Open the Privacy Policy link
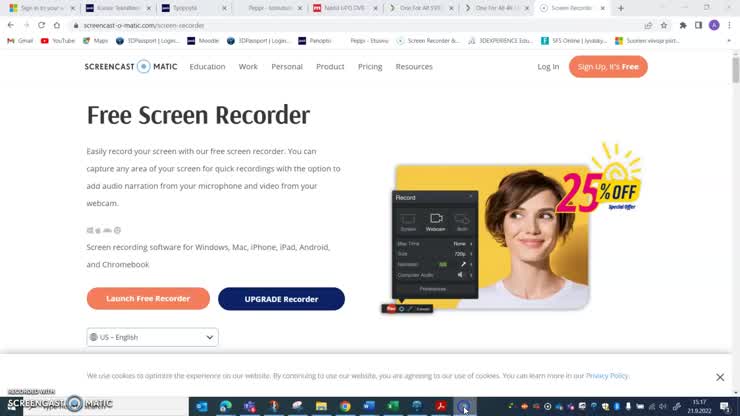Screen dimensions: 740x416 [607, 376]
